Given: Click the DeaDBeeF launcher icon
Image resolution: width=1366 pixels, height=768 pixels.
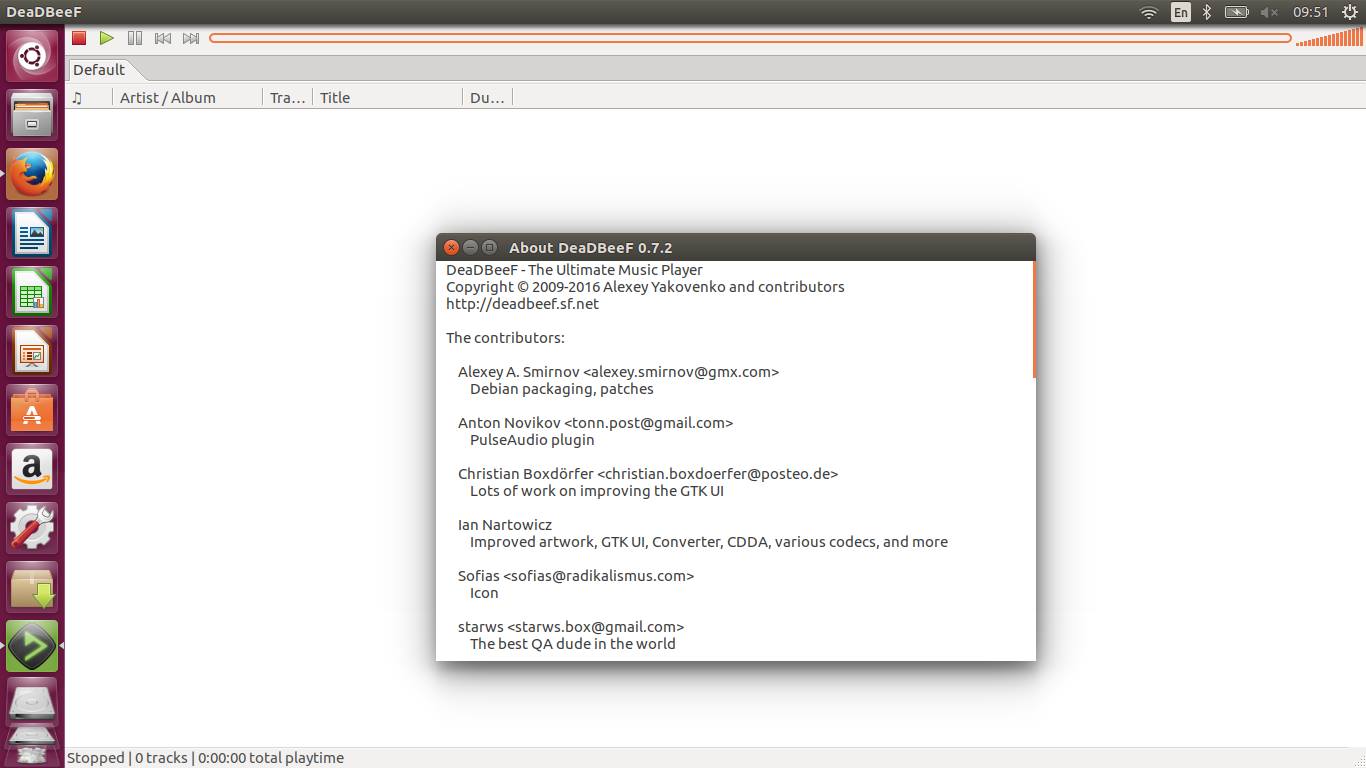Looking at the screenshot, I should (x=32, y=646).
